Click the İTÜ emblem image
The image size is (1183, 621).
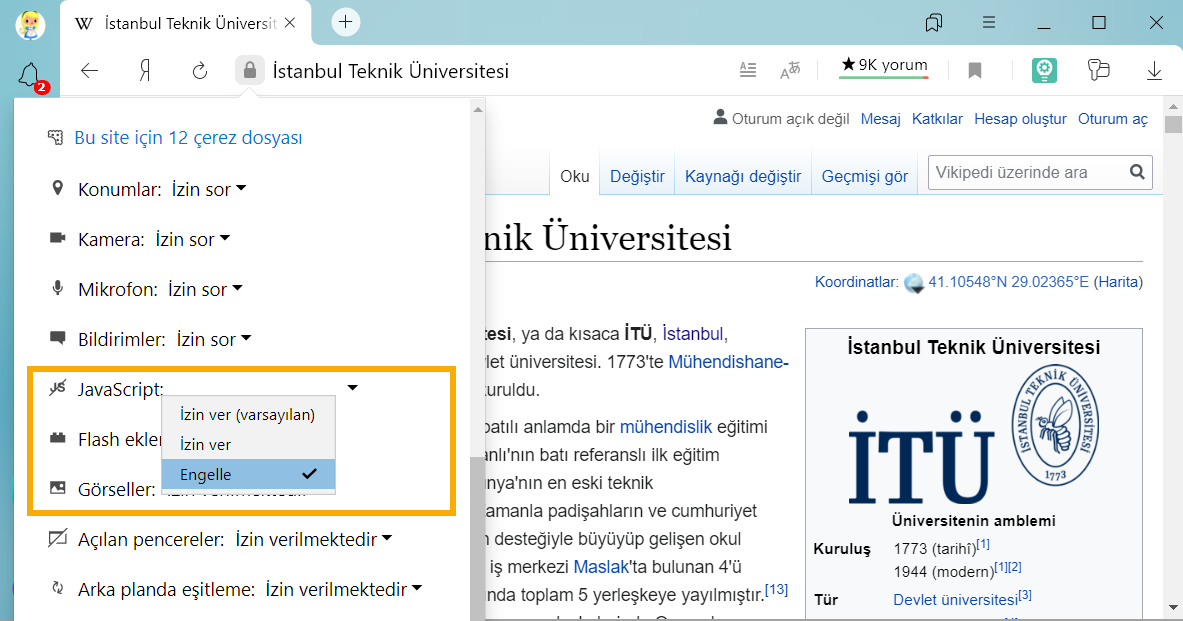pos(973,434)
